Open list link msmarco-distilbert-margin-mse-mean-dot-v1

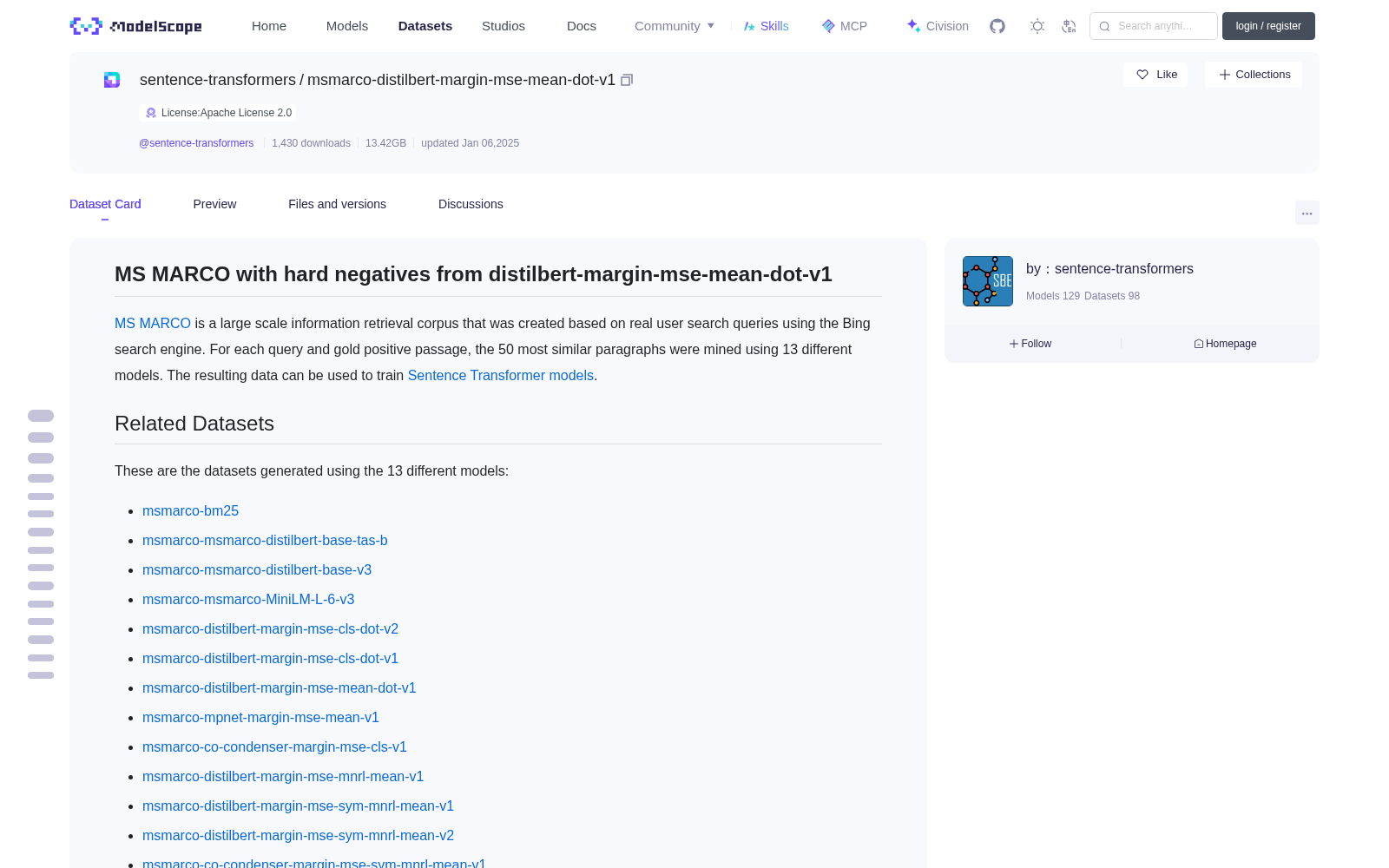pyautogui.click(x=280, y=688)
